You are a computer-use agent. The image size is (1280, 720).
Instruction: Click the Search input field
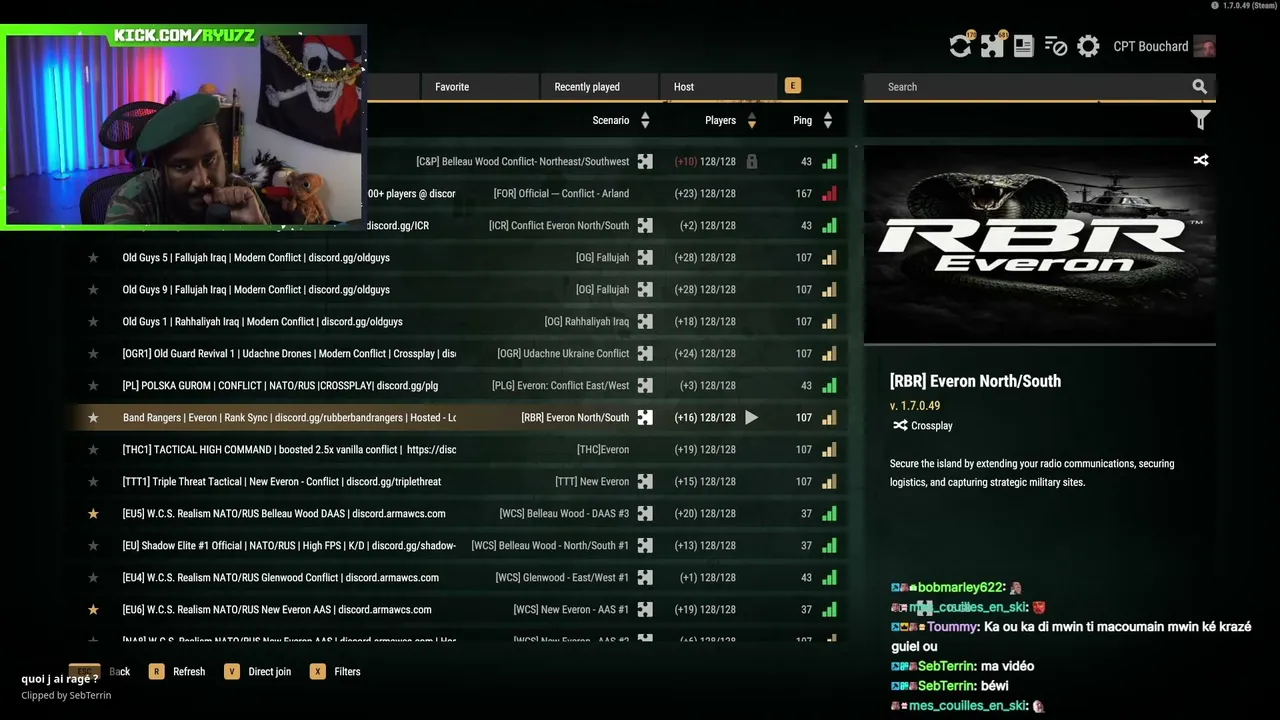click(1040, 87)
